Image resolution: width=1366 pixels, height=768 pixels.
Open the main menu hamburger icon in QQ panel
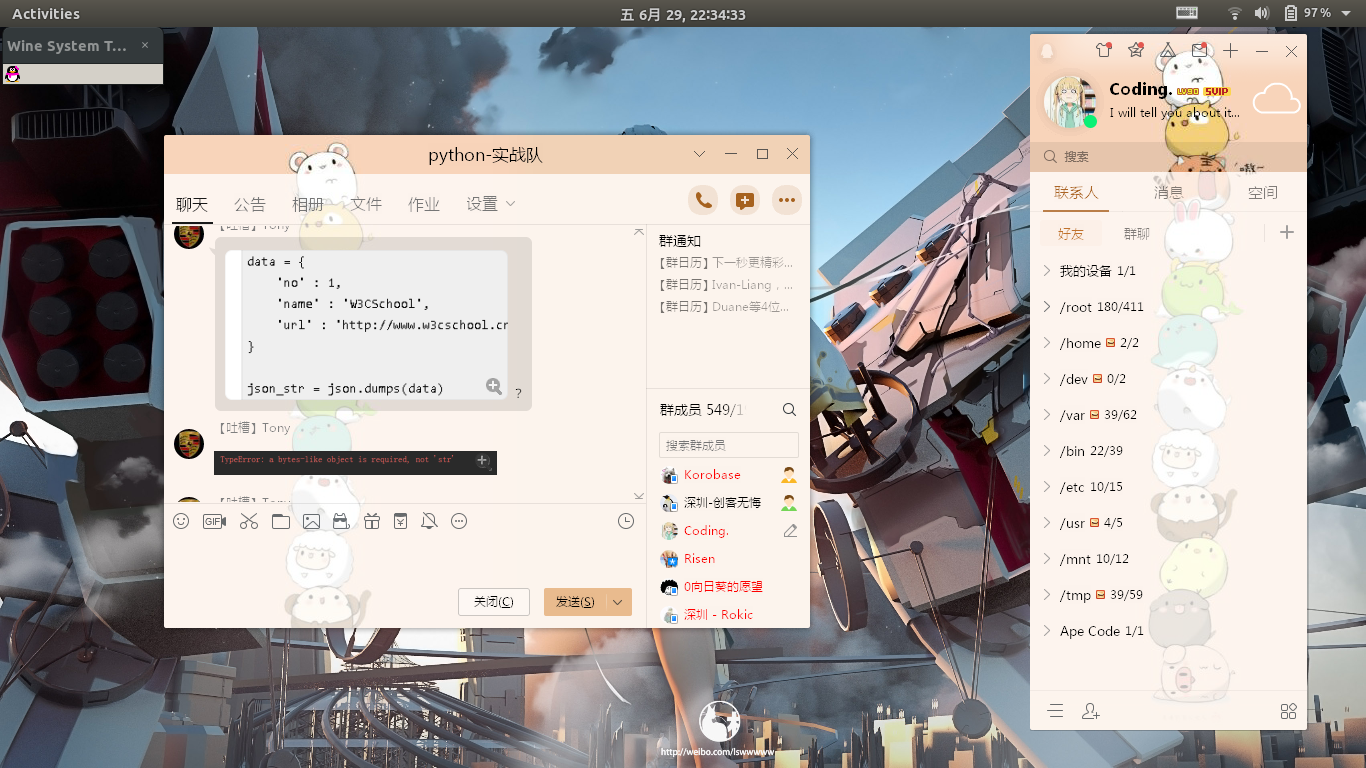pyautogui.click(x=1055, y=711)
